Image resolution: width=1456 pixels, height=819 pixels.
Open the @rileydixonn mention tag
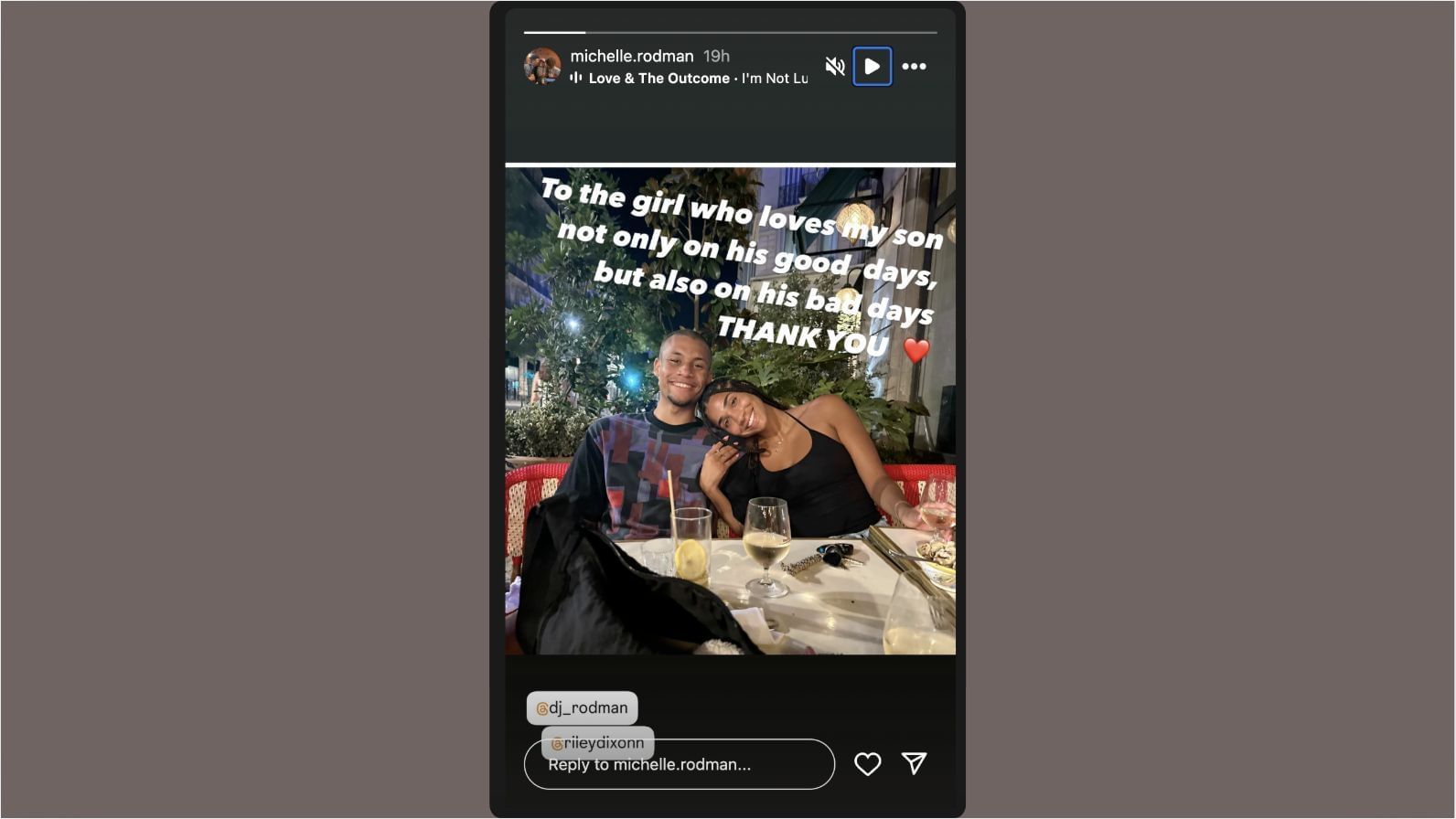tap(598, 743)
